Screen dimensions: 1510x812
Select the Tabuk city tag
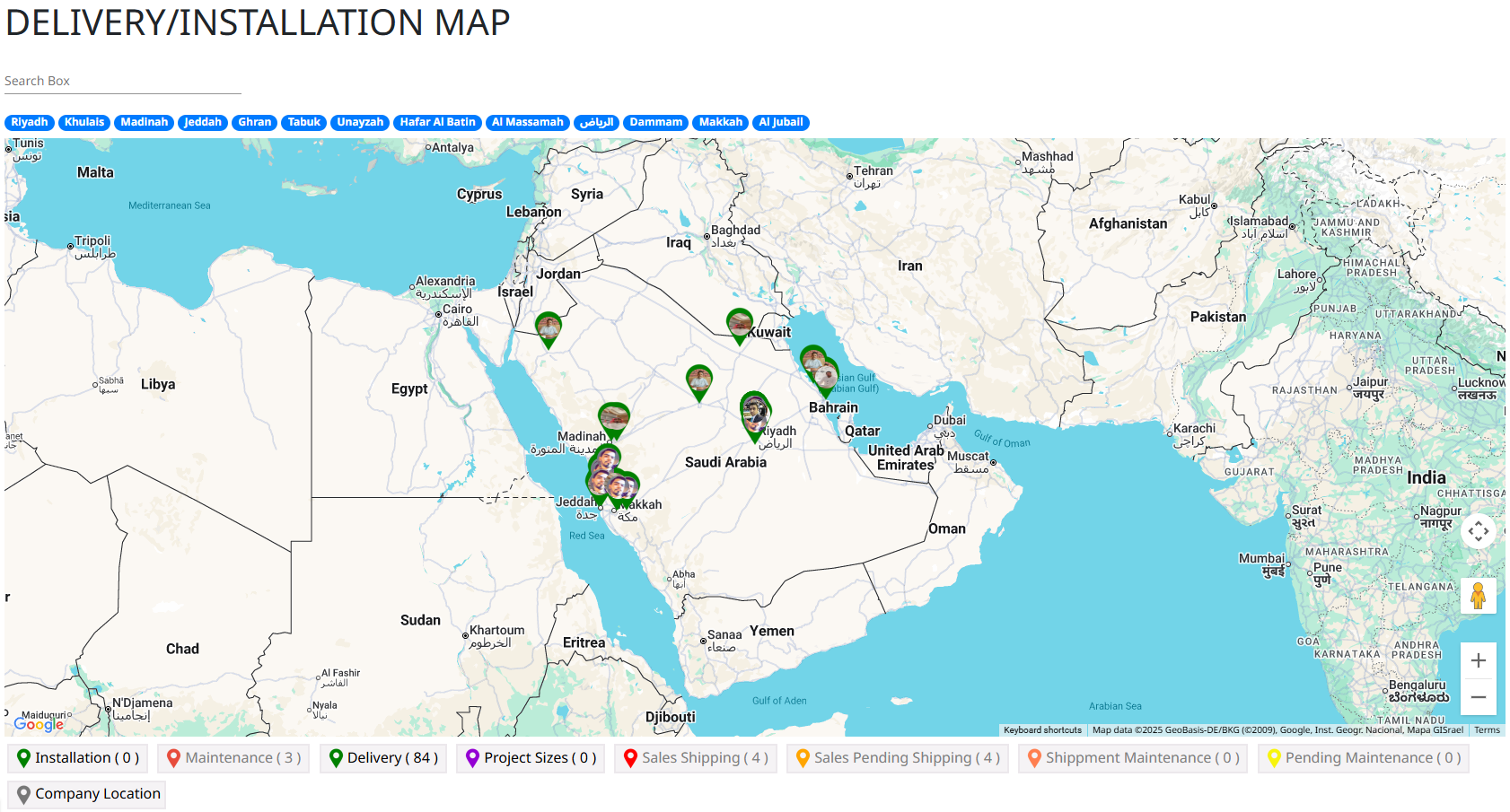(x=303, y=122)
